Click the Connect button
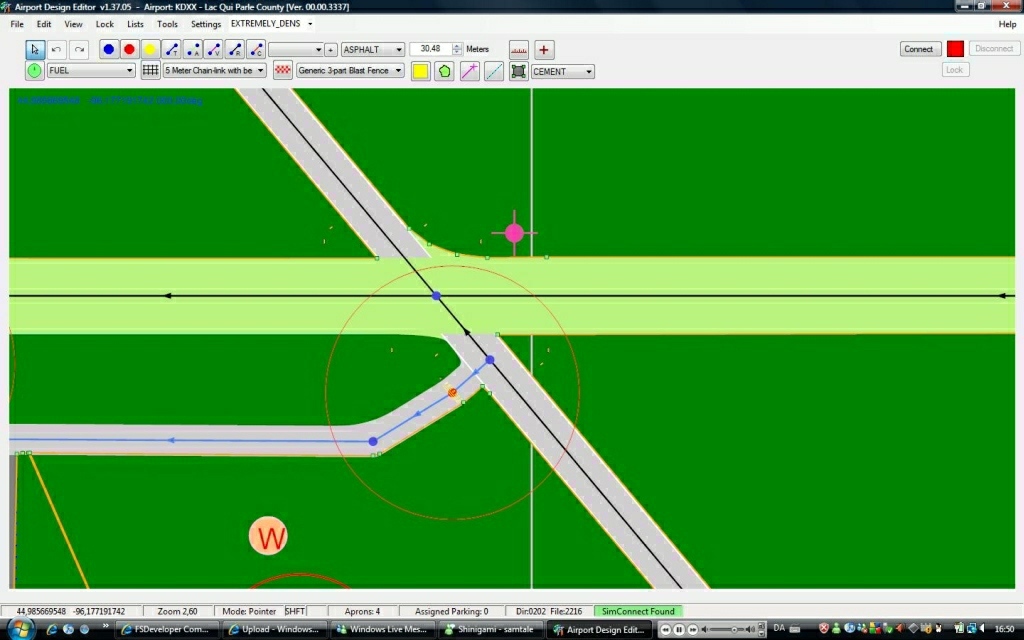 [918, 49]
